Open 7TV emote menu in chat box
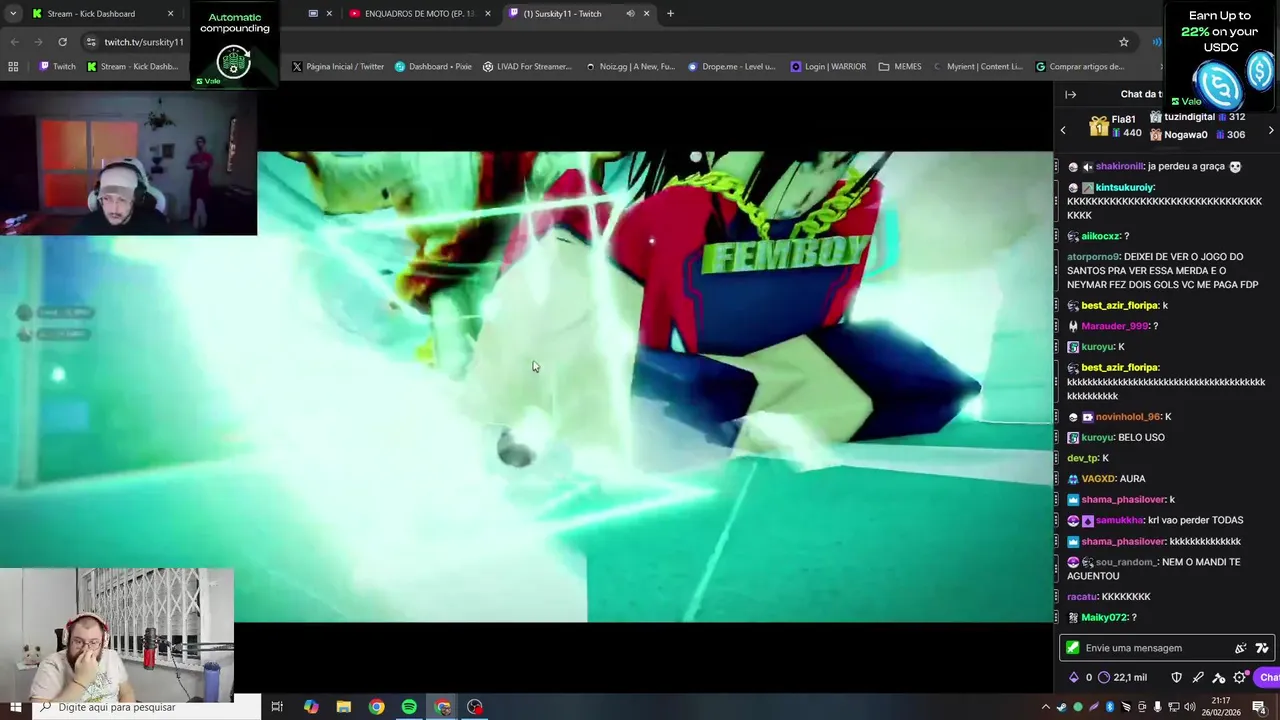This screenshot has width=1280, height=720. click(x=1262, y=648)
